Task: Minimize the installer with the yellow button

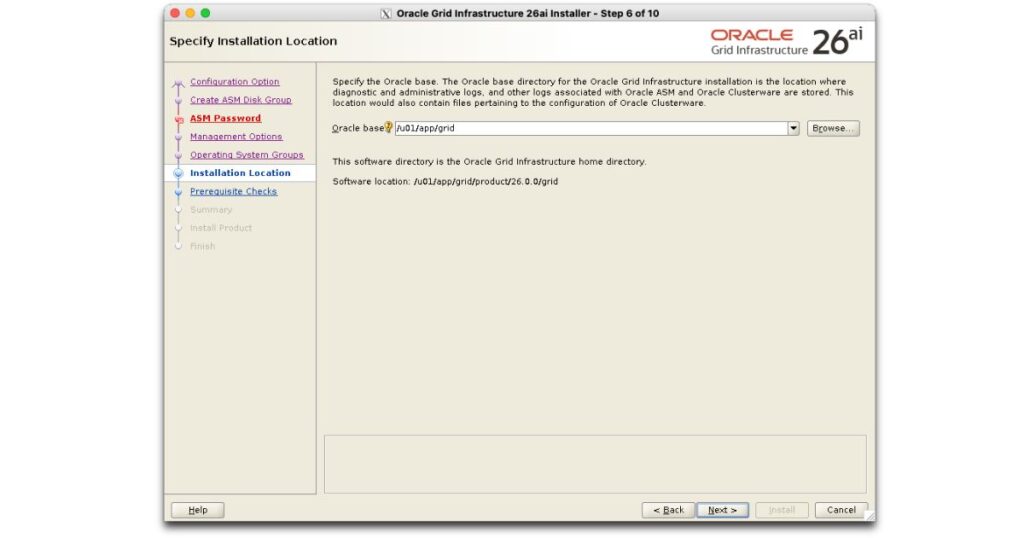Action: pos(190,13)
